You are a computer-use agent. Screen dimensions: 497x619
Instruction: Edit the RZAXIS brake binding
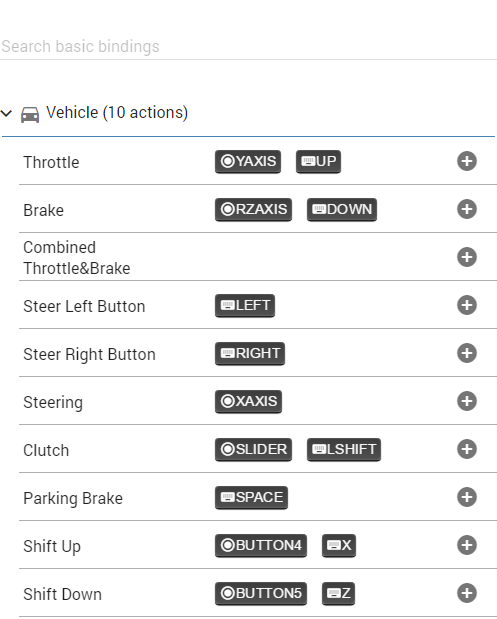coord(253,210)
